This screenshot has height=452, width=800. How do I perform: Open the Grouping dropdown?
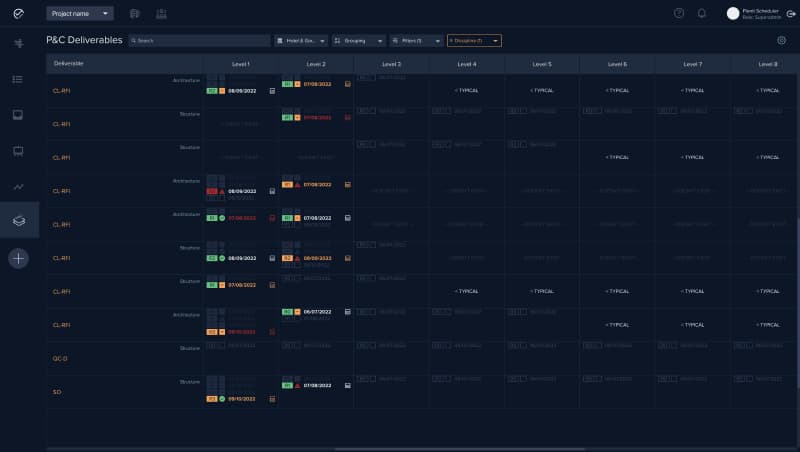pyautogui.click(x=358, y=41)
